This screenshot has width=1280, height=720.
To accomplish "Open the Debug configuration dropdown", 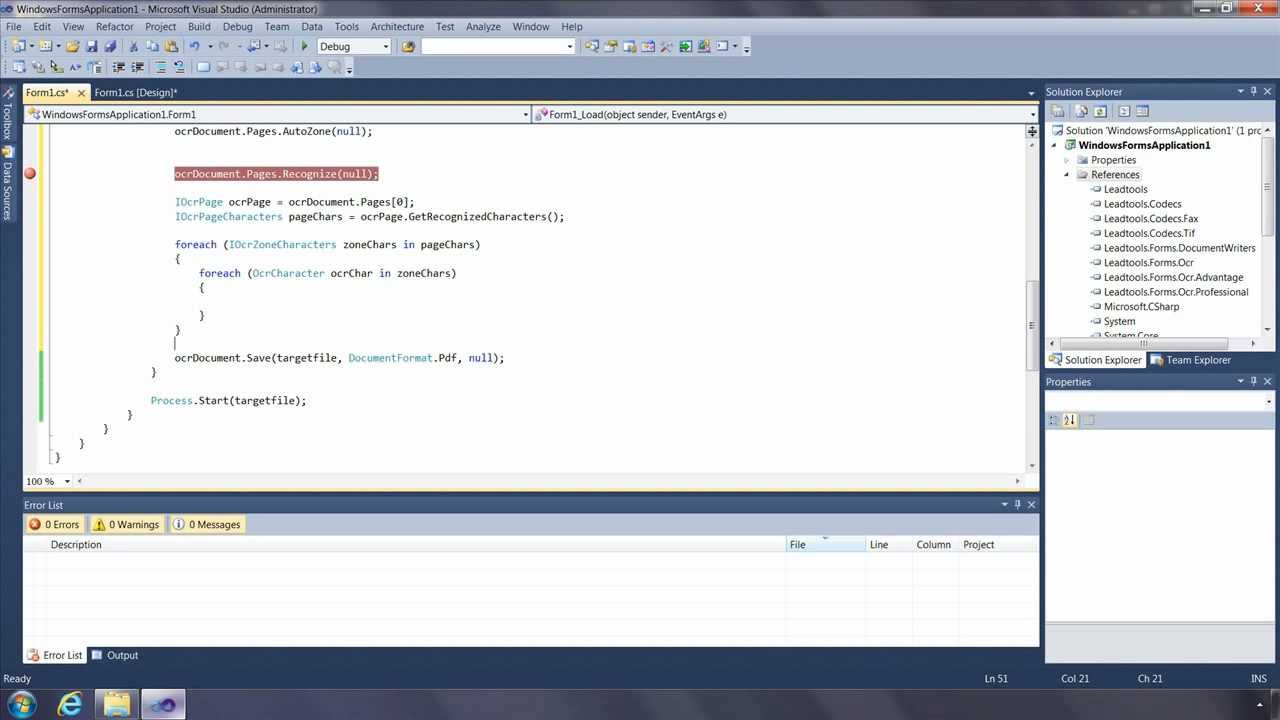I will point(384,46).
